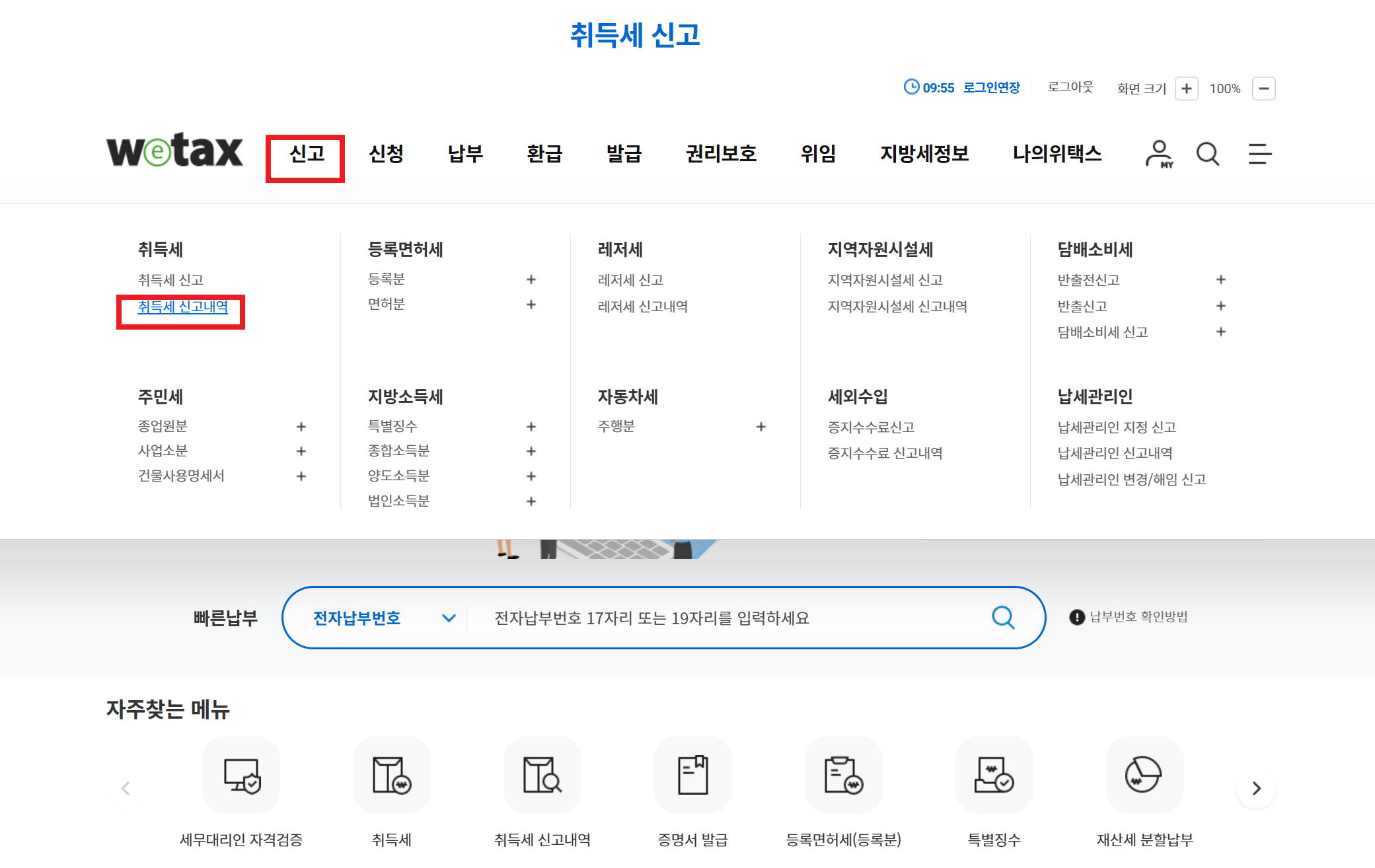Expand the 등록분 submenu
Viewport: 1375px width, 868px height.
click(531, 279)
